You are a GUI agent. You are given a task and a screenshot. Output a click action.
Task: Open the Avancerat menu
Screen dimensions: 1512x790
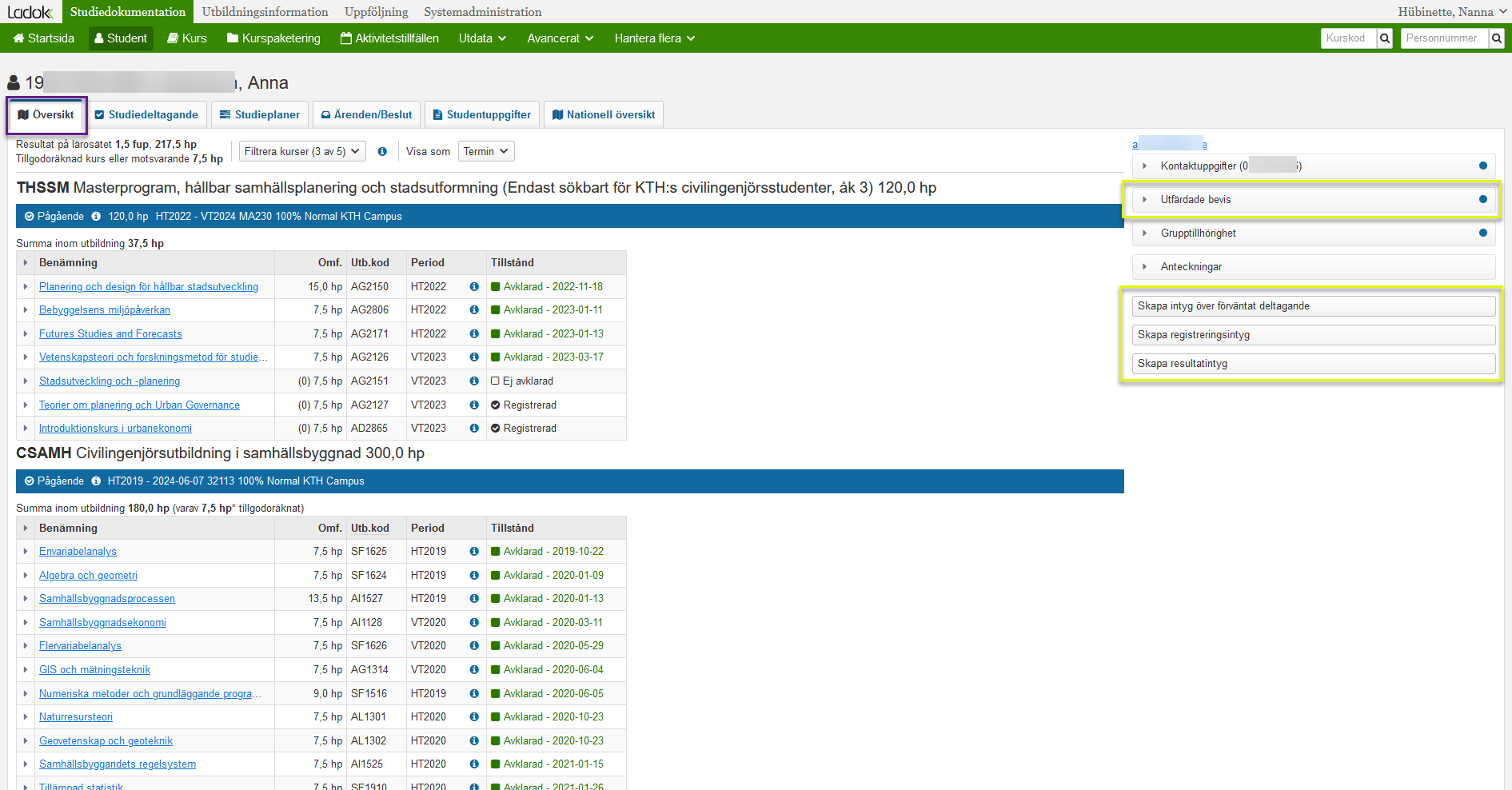coord(561,38)
